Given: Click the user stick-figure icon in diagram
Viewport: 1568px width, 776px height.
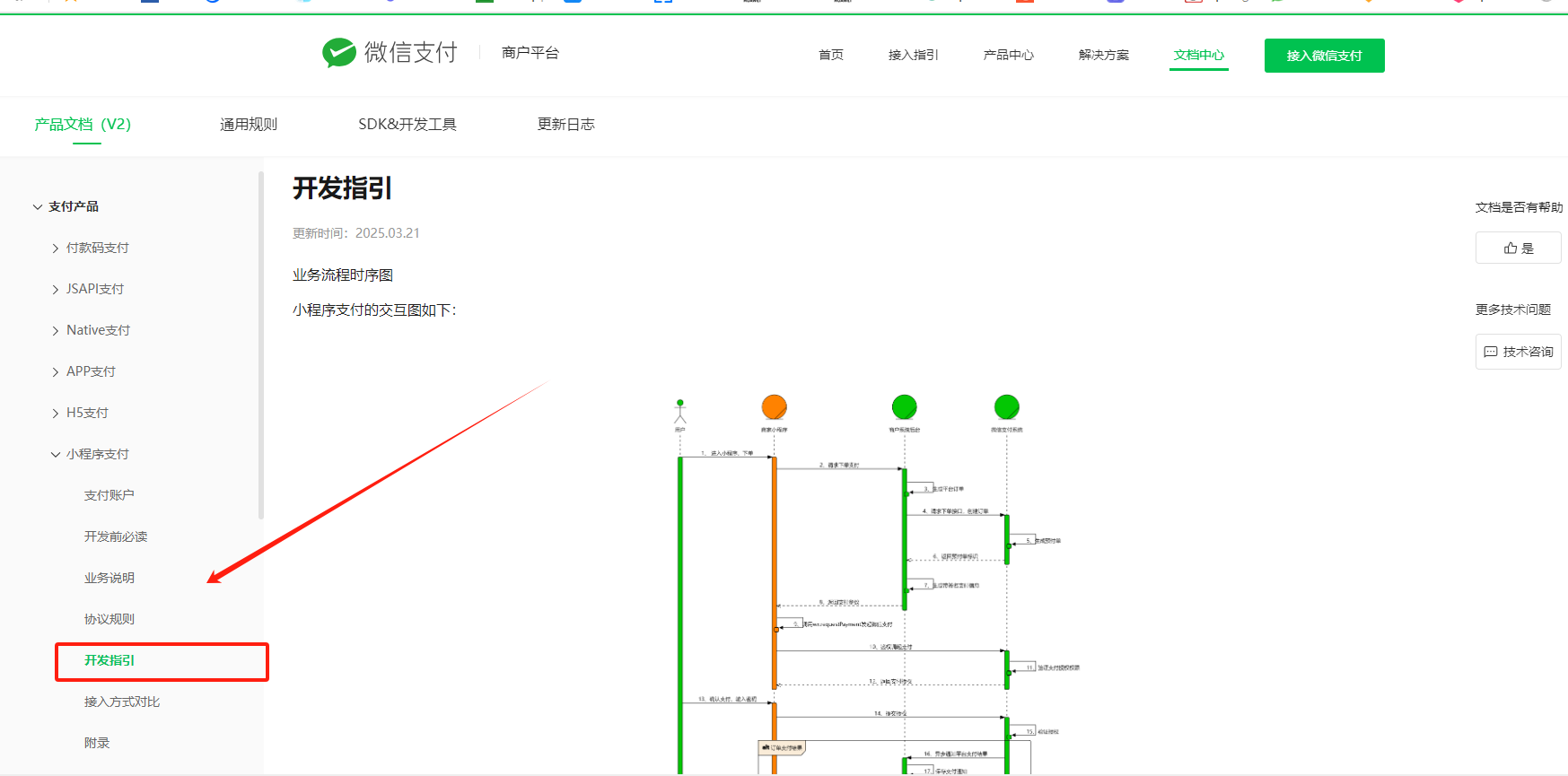Looking at the screenshot, I should click(680, 412).
